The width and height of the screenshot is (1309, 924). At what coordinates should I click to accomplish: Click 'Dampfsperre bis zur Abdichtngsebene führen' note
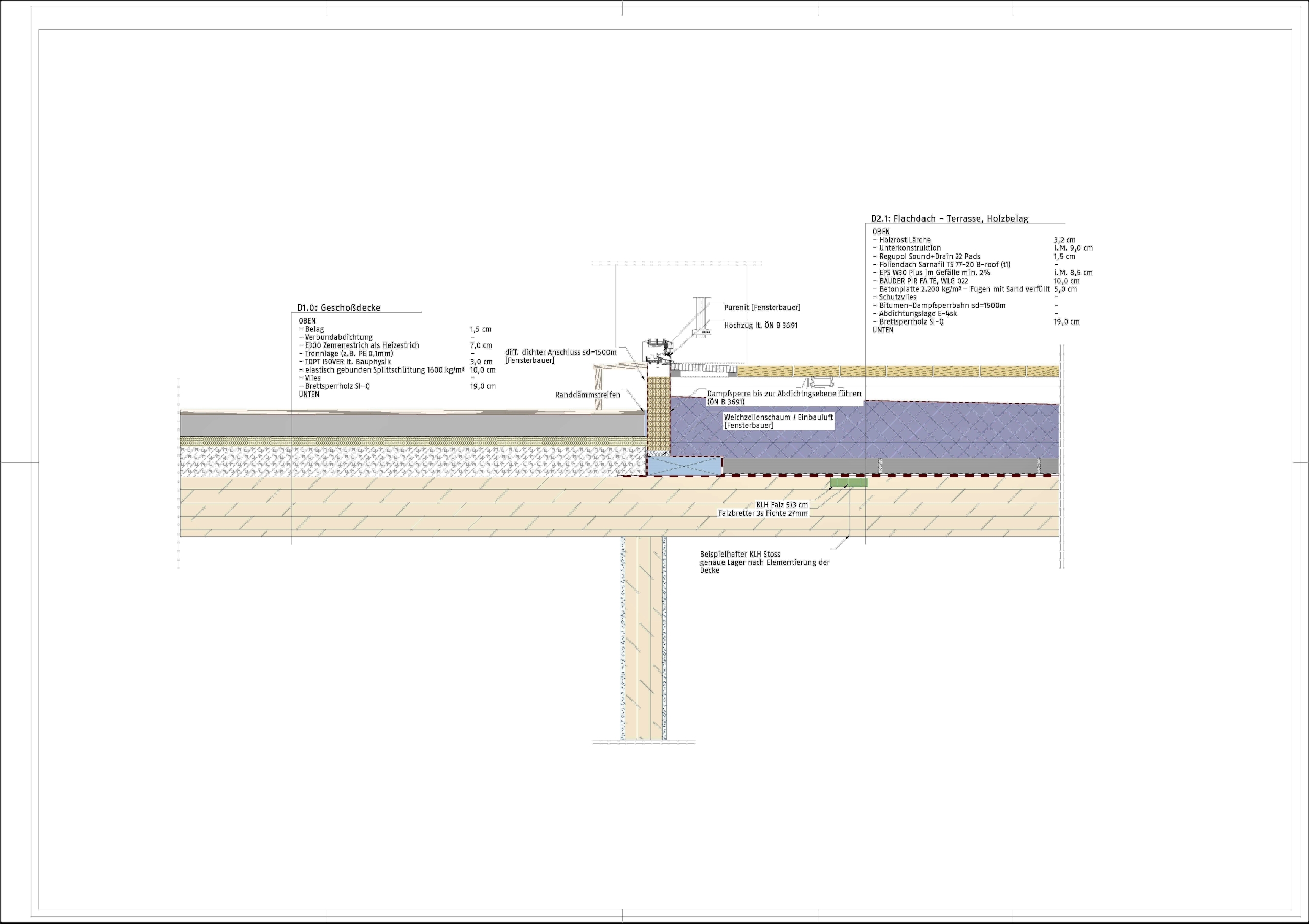[784, 394]
